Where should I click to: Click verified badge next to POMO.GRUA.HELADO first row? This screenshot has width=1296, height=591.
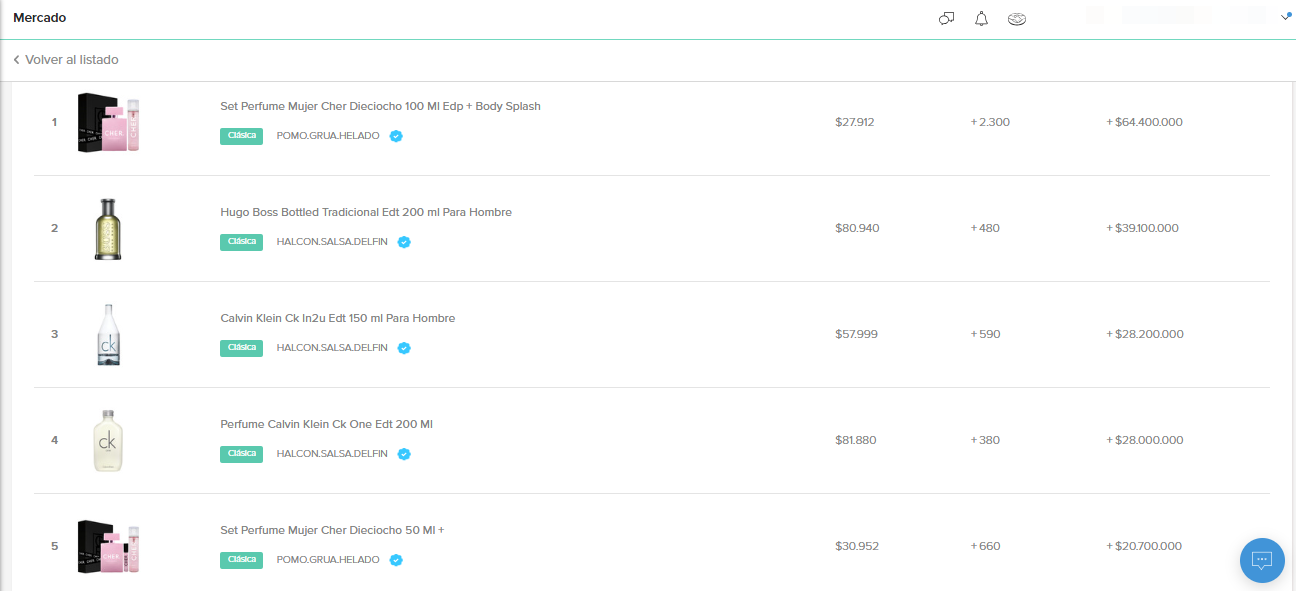click(x=396, y=136)
